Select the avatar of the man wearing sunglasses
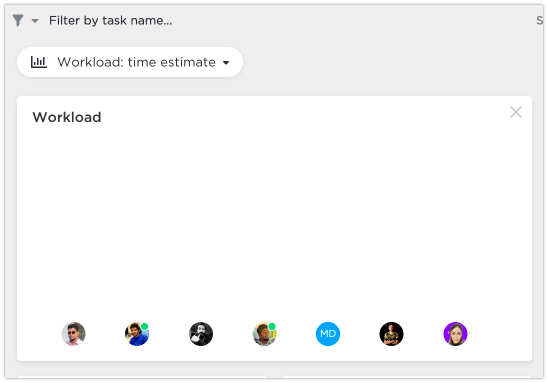The image size is (548, 383). (73, 334)
